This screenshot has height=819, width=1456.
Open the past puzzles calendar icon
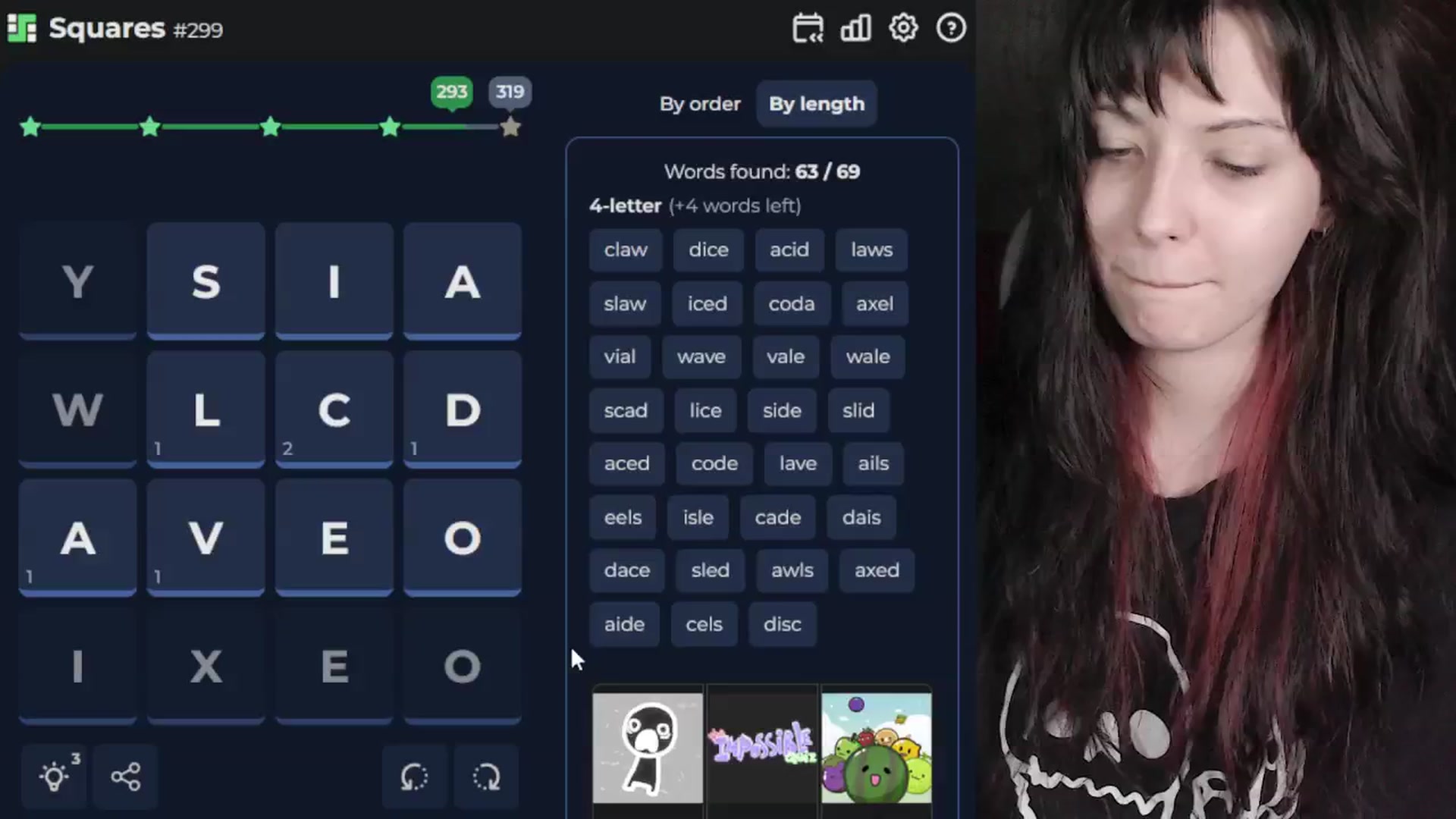[x=808, y=29]
